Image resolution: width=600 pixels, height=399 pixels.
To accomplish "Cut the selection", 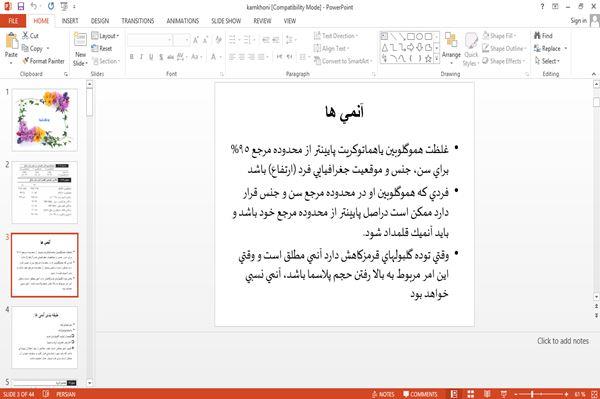I will click(x=30, y=36).
